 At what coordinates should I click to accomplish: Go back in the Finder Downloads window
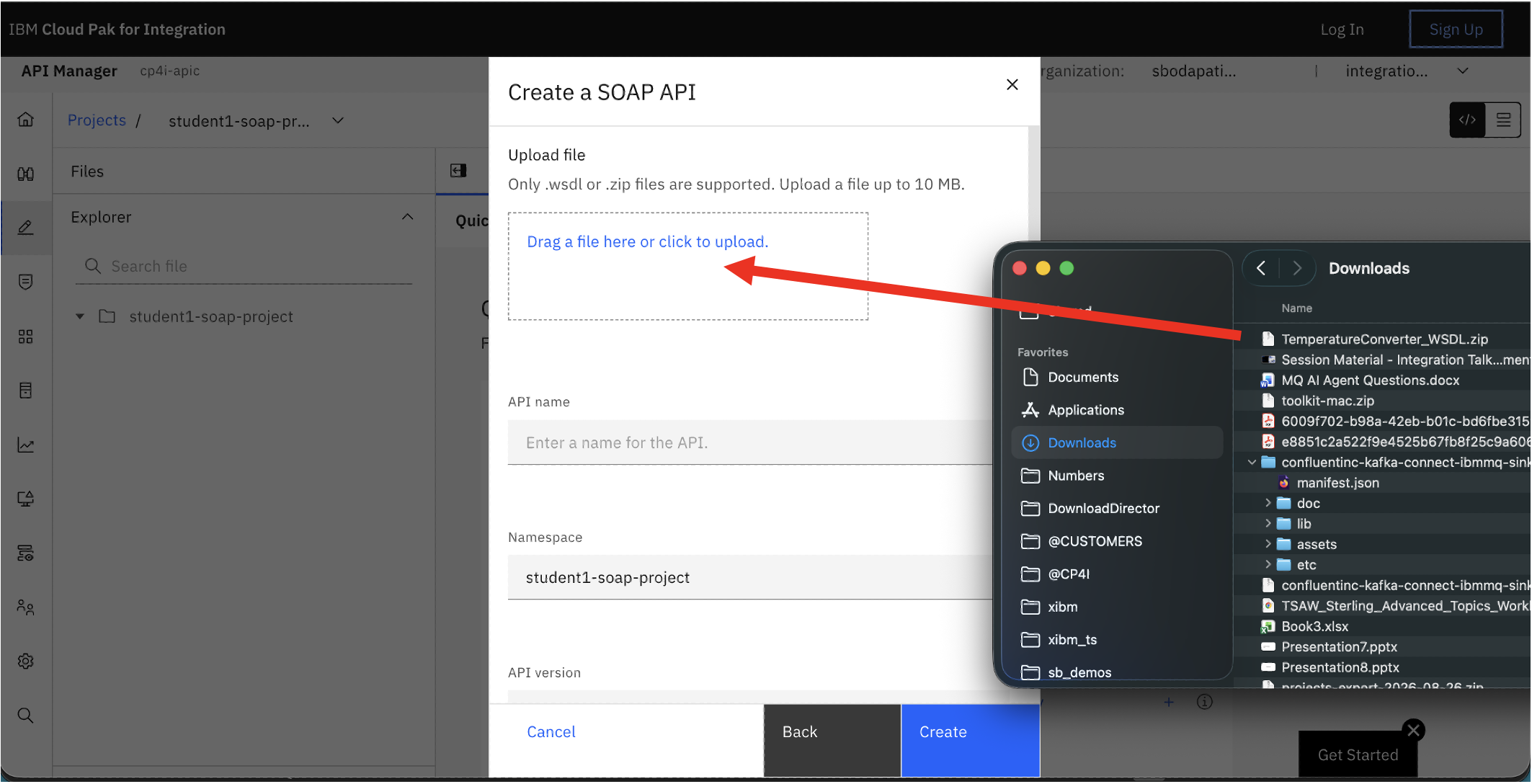click(x=1261, y=268)
